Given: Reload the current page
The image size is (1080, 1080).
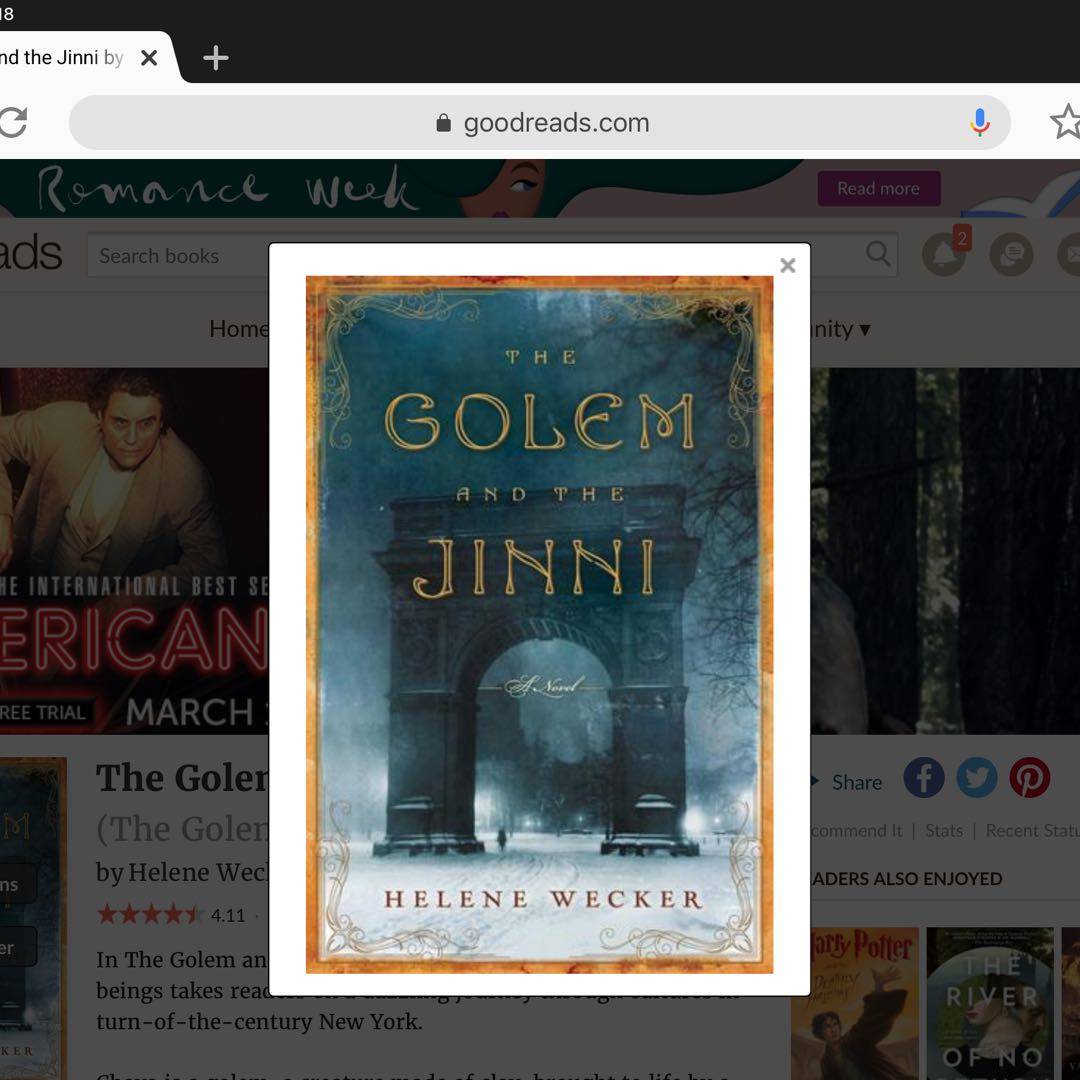Looking at the screenshot, I should (12, 123).
